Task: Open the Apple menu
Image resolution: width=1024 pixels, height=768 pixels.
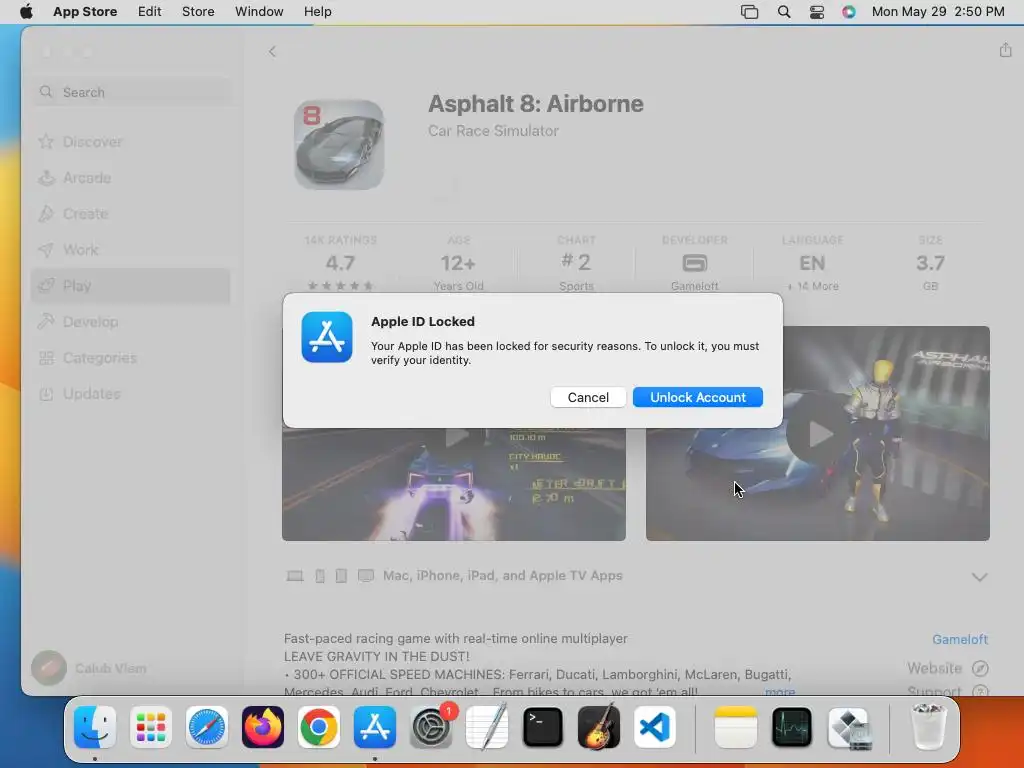Action: click(x=26, y=12)
